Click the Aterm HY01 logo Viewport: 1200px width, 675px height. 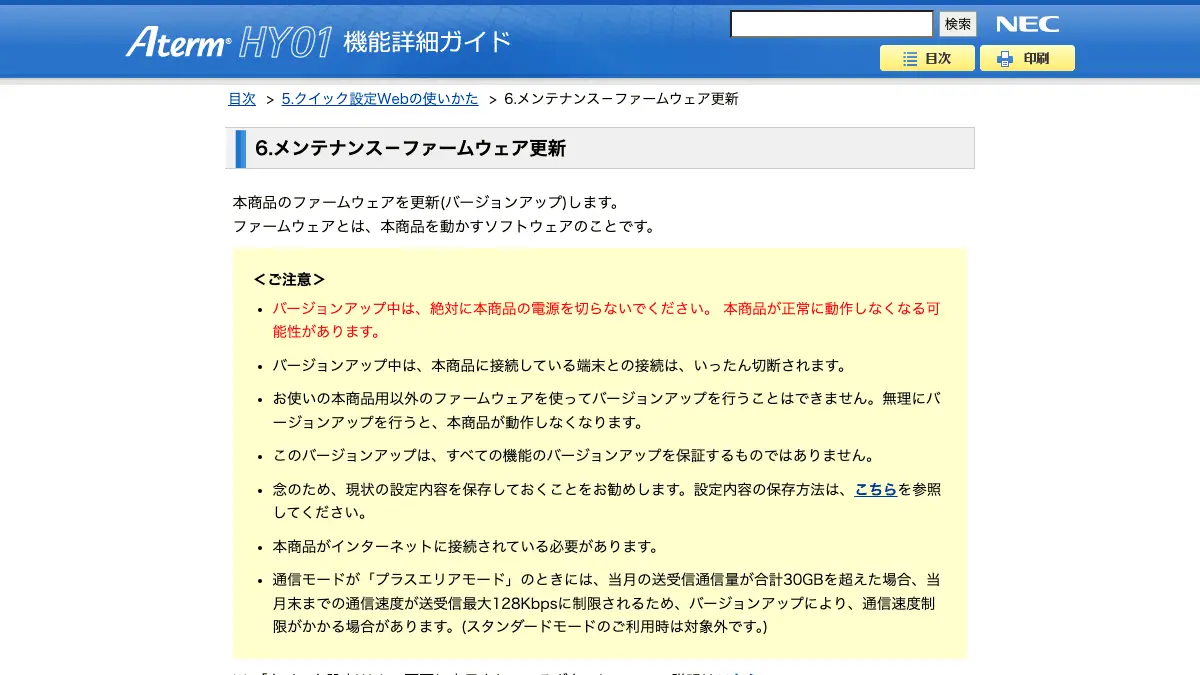pos(228,42)
